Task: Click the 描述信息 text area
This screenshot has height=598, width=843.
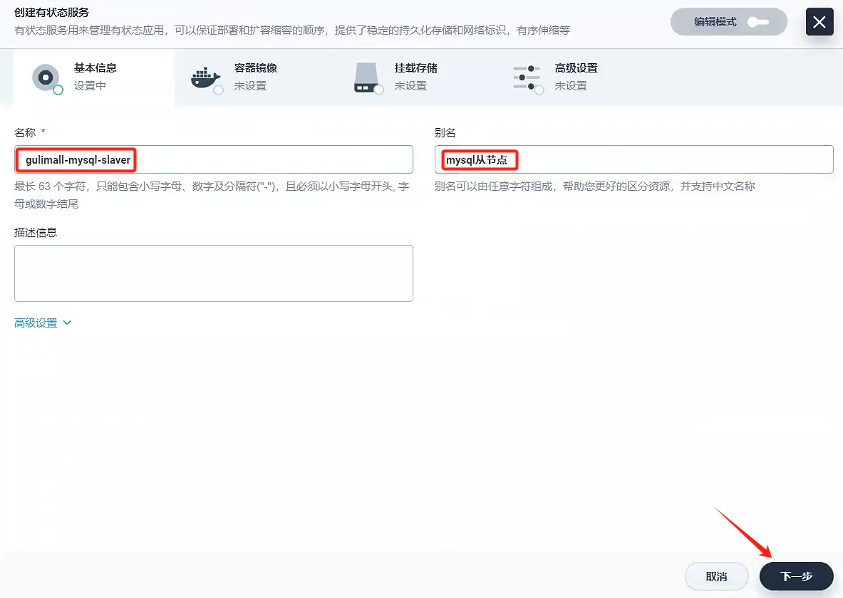Action: point(213,273)
